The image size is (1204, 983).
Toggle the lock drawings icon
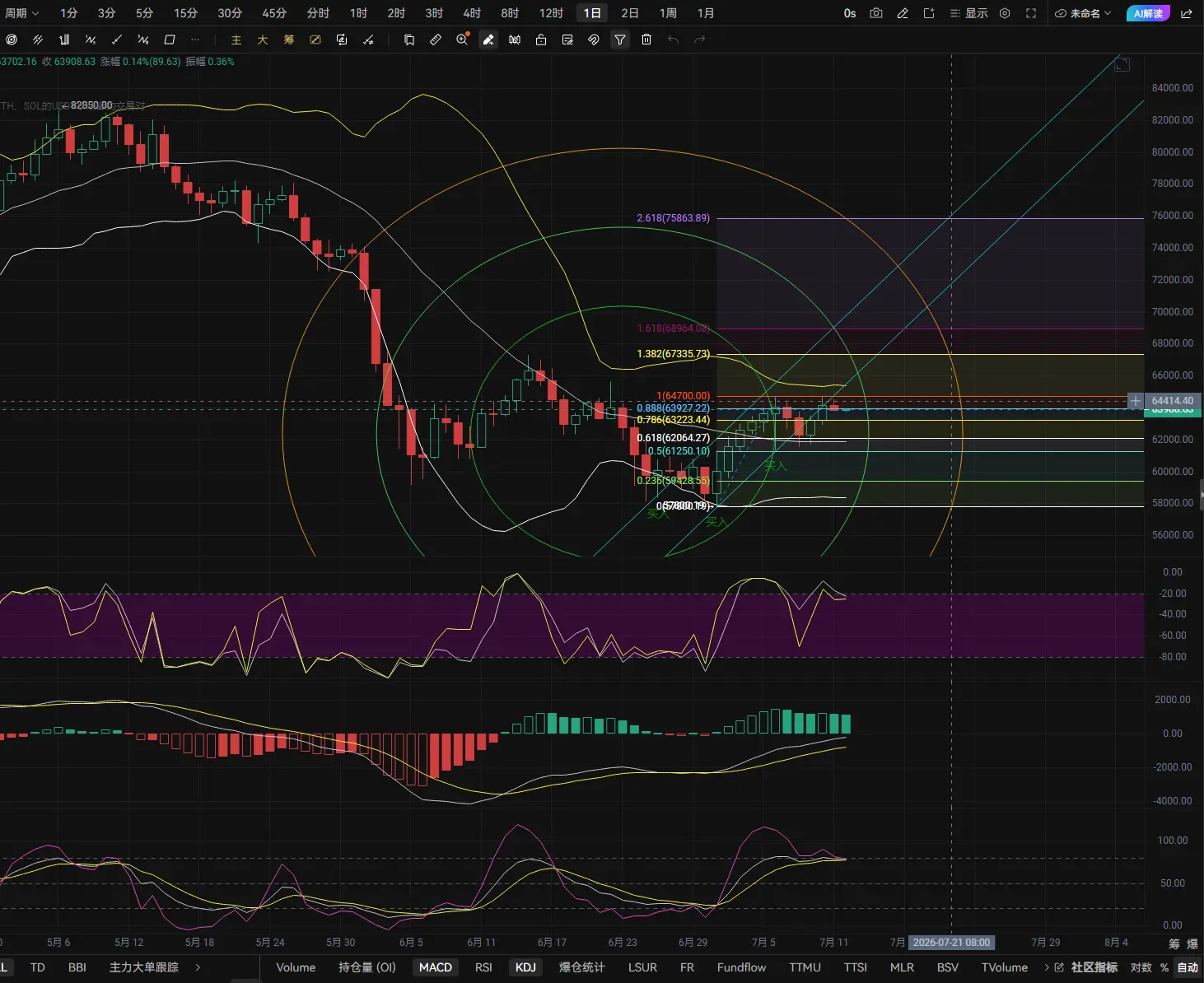coord(541,40)
